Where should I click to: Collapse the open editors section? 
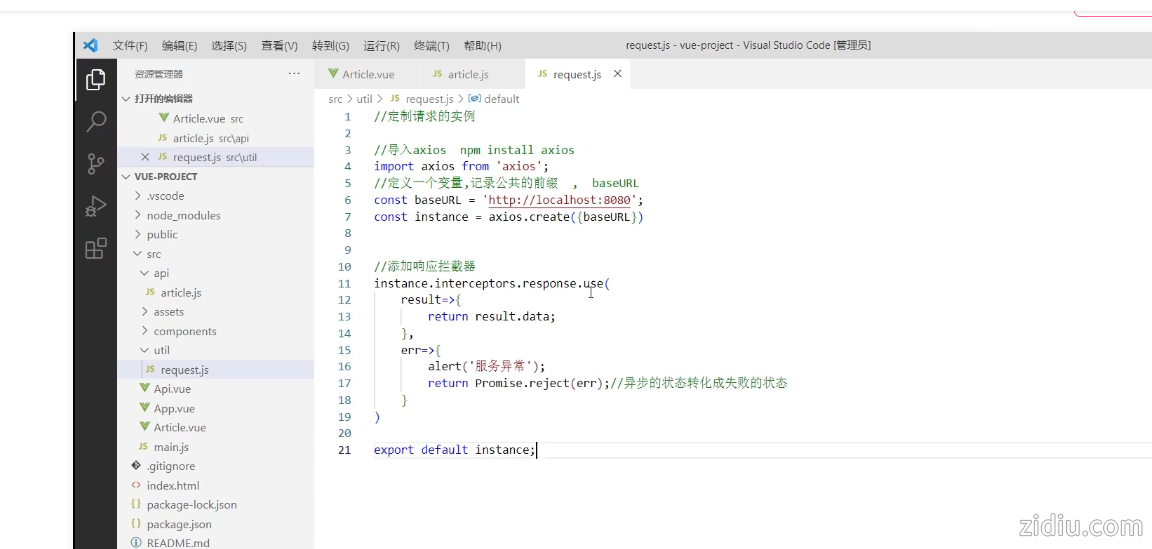click(x=126, y=99)
